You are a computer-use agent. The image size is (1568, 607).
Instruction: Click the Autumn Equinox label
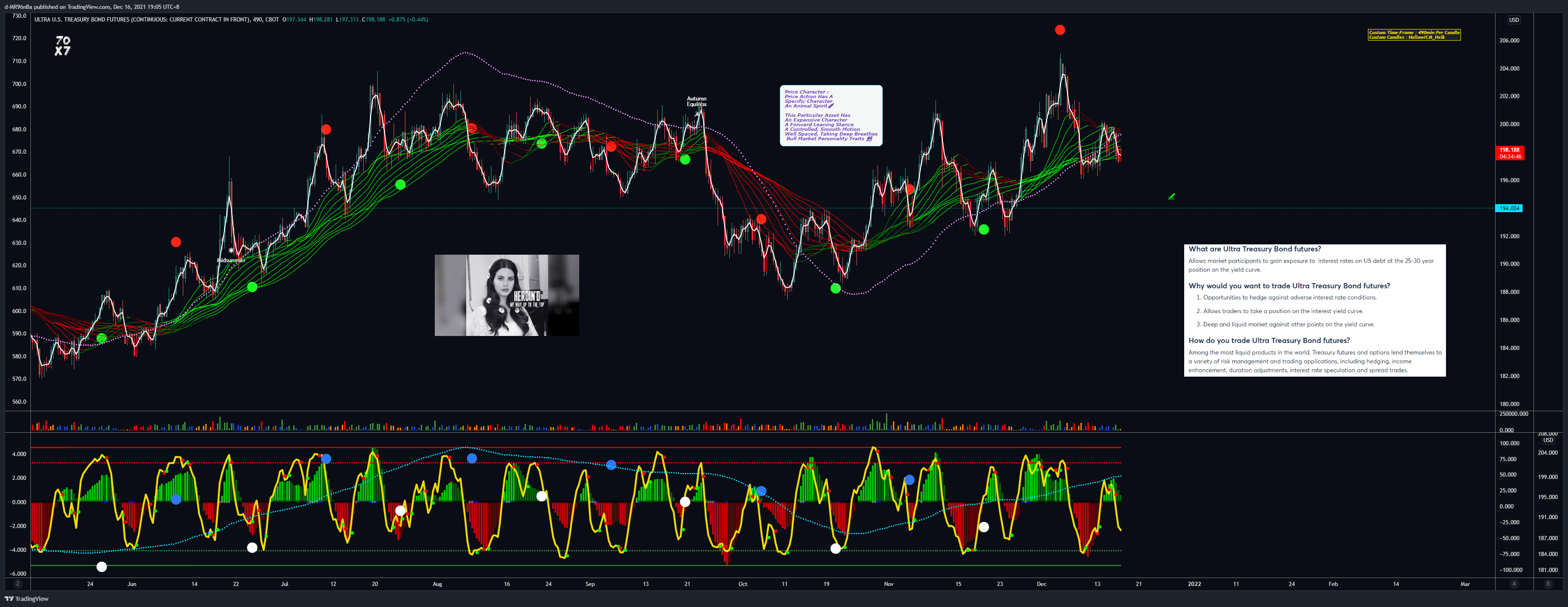pos(697,101)
